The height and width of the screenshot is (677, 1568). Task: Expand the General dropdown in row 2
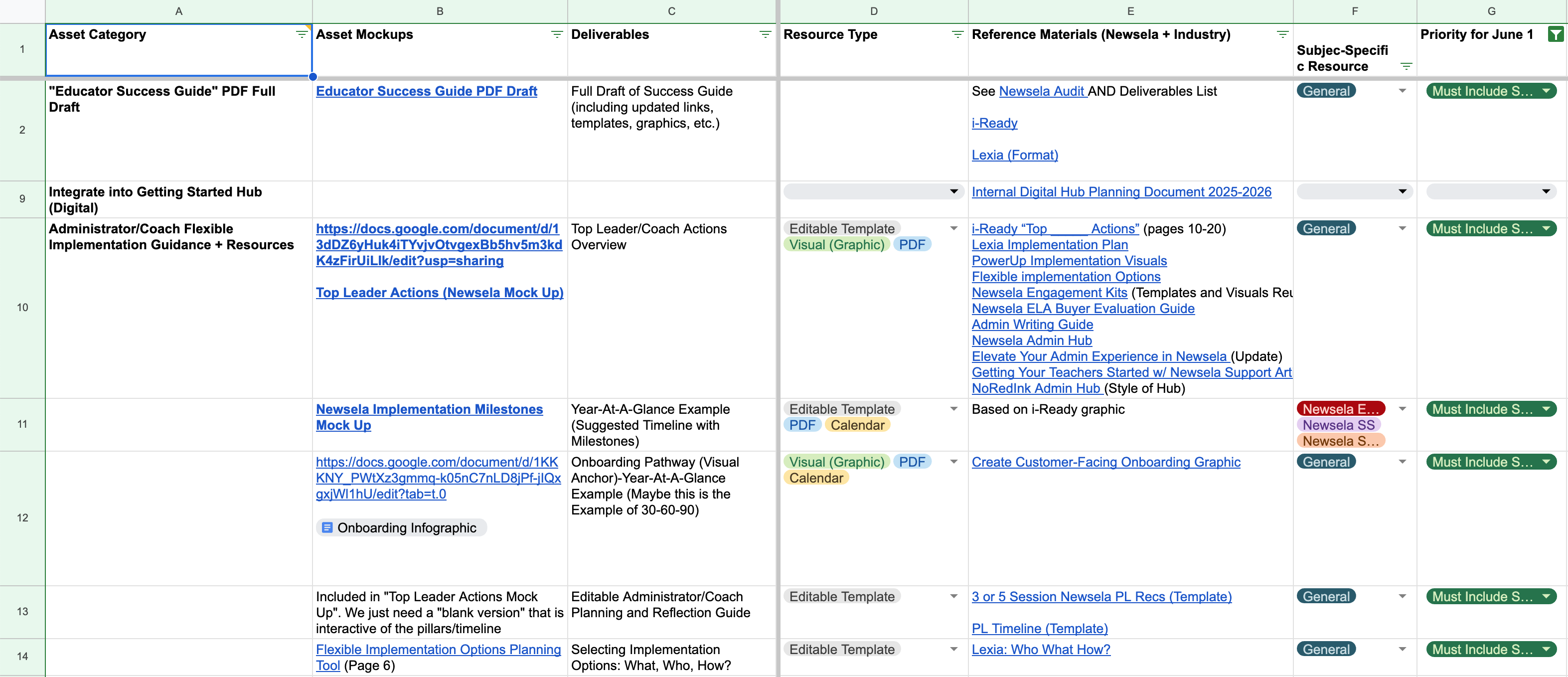click(x=1403, y=91)
